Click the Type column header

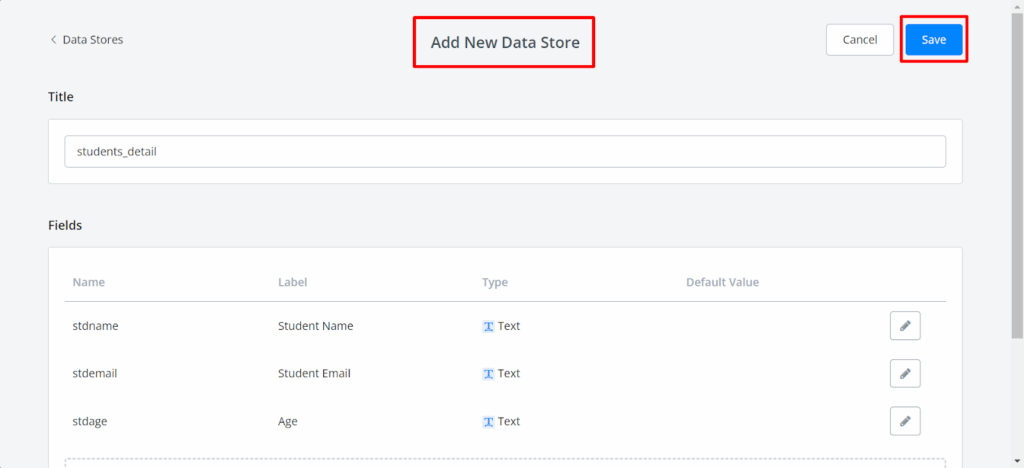coord(495,282)
